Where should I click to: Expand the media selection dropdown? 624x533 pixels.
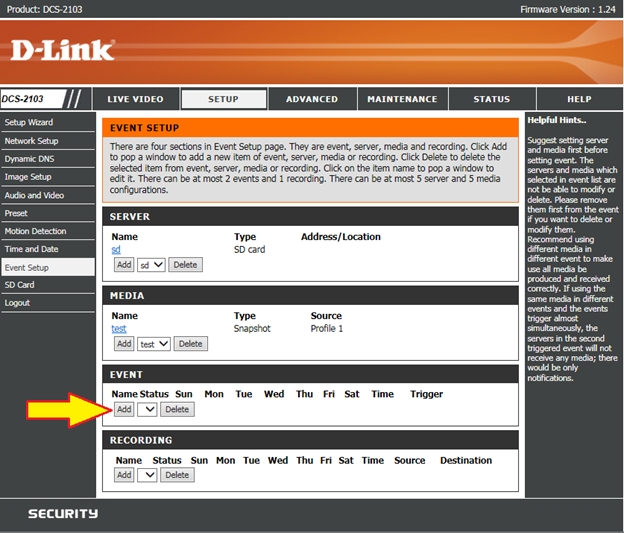(x=154, y=343)
